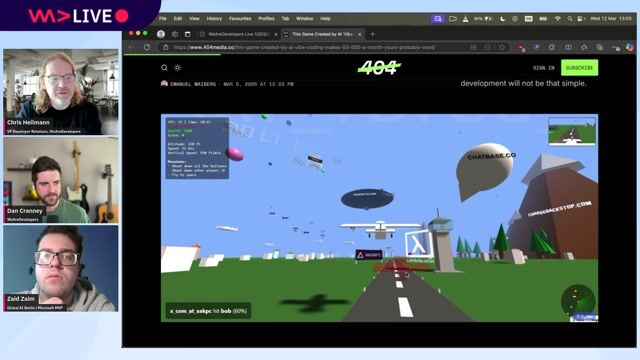Click the SIGN IN link
The image size is (640, 360).
click(x=544, y=68)
